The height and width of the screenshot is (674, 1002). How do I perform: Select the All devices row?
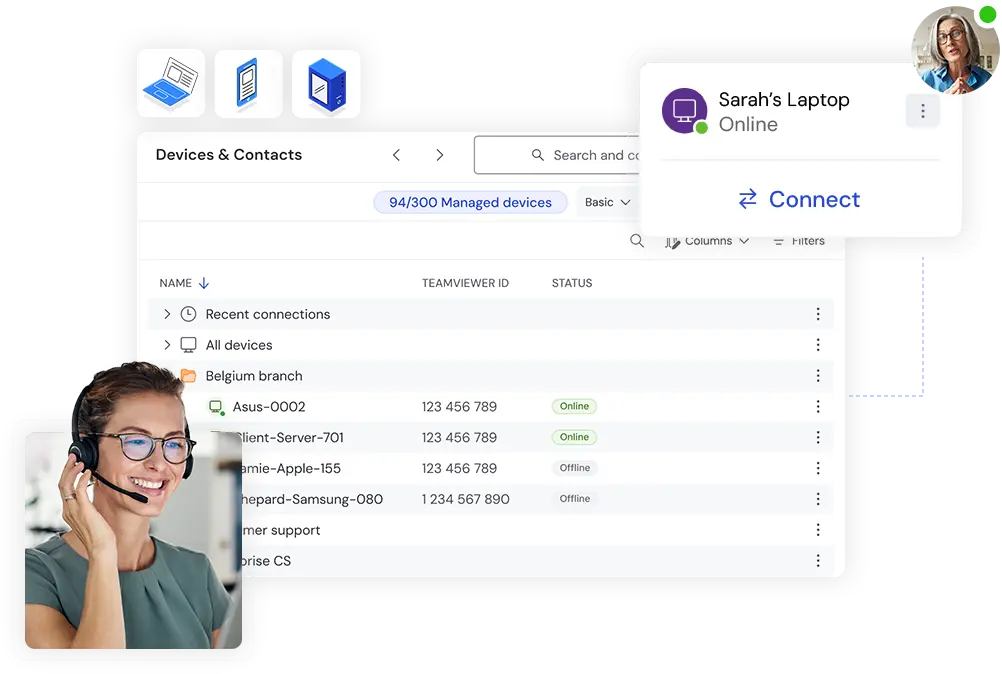pyautogui.click(x=491, y=345)
